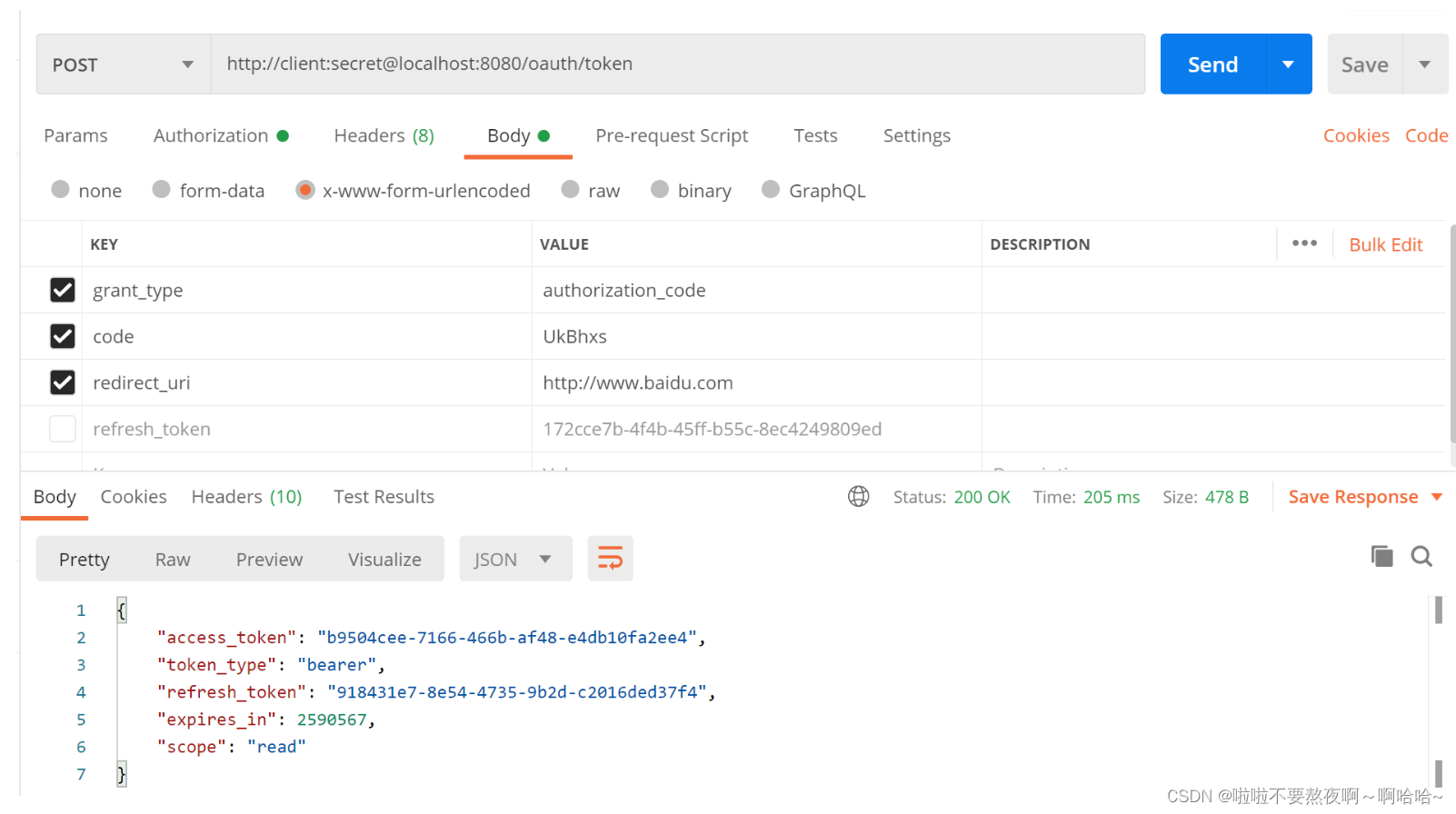The image size is (1456, 814).
Task: Click the redirect_uri key cell
Action: [307, 382]
